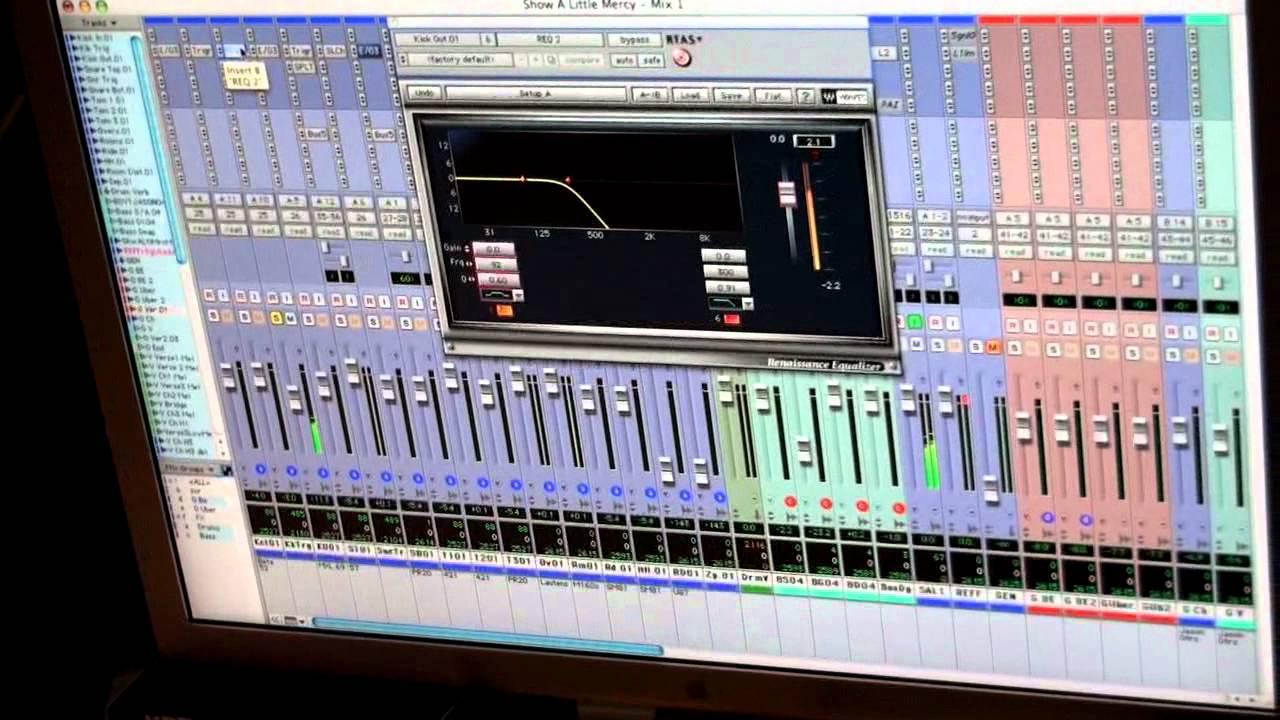Click the KkTrg track pan knob
Screen dimensions: 1280x720
(x=292, y=470)
